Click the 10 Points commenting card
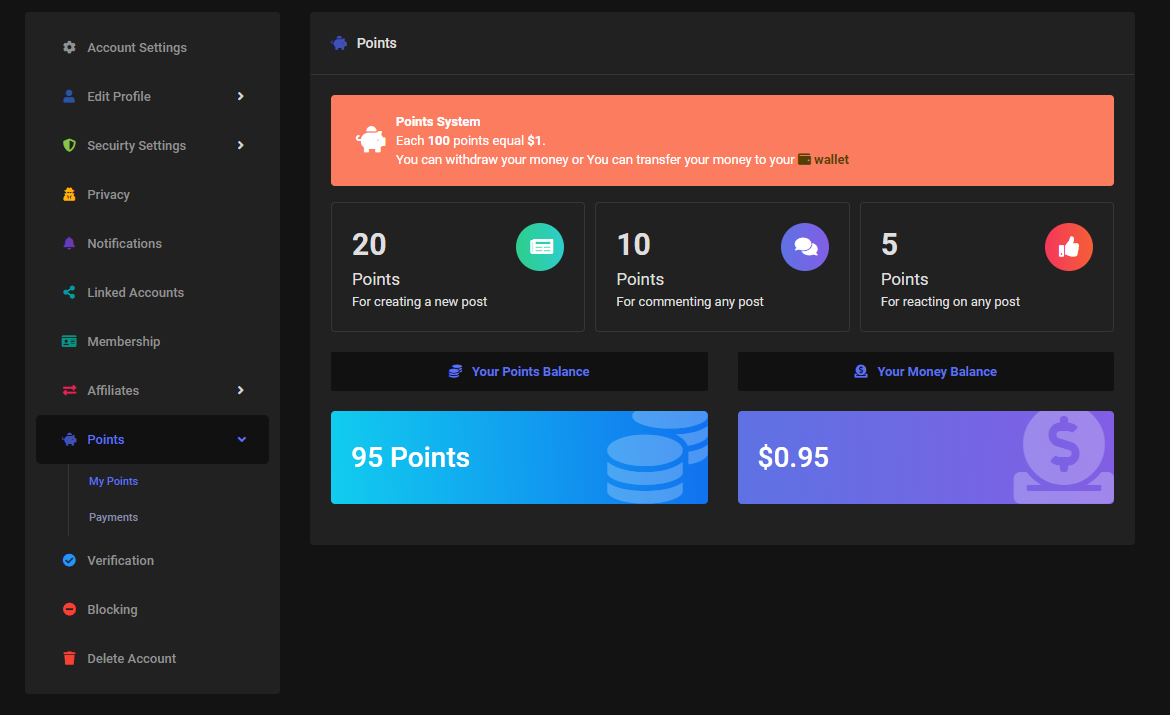The image size is (1170, 715). point(722,267)
